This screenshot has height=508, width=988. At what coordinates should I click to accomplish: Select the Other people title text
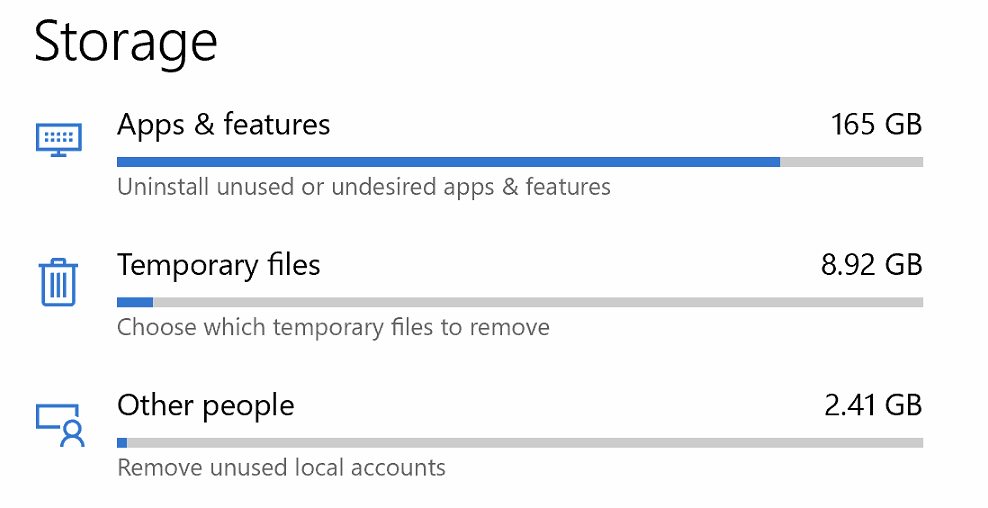click(x=205, y=405)
